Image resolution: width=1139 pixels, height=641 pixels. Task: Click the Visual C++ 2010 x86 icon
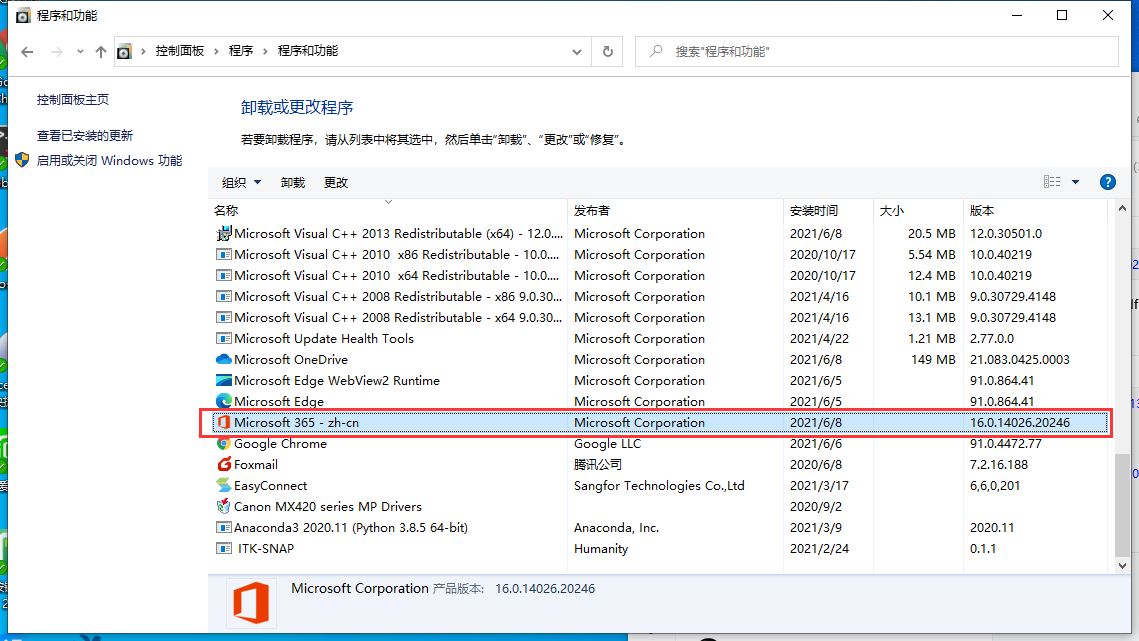pyautogui.click(x=224, y=254)
